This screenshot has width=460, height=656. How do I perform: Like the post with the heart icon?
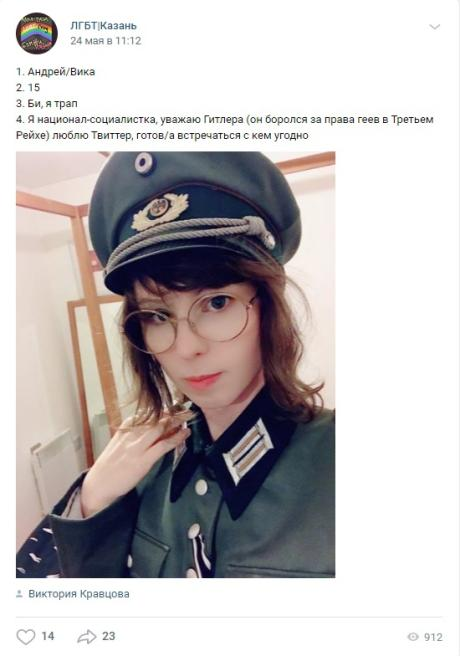coord(26,637)
